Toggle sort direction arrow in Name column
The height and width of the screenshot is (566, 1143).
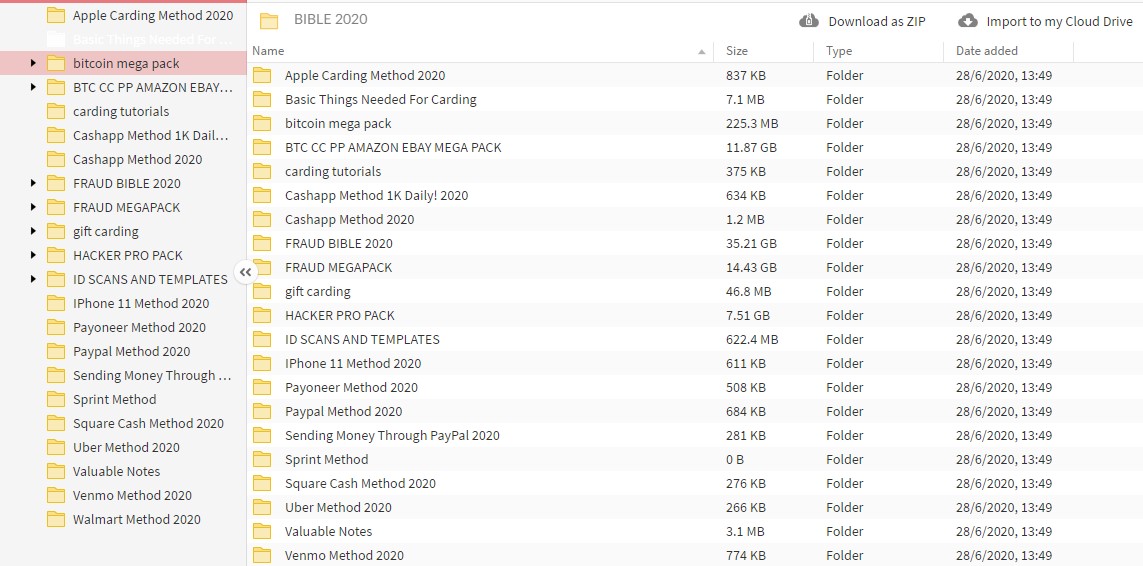click(701, 51)
